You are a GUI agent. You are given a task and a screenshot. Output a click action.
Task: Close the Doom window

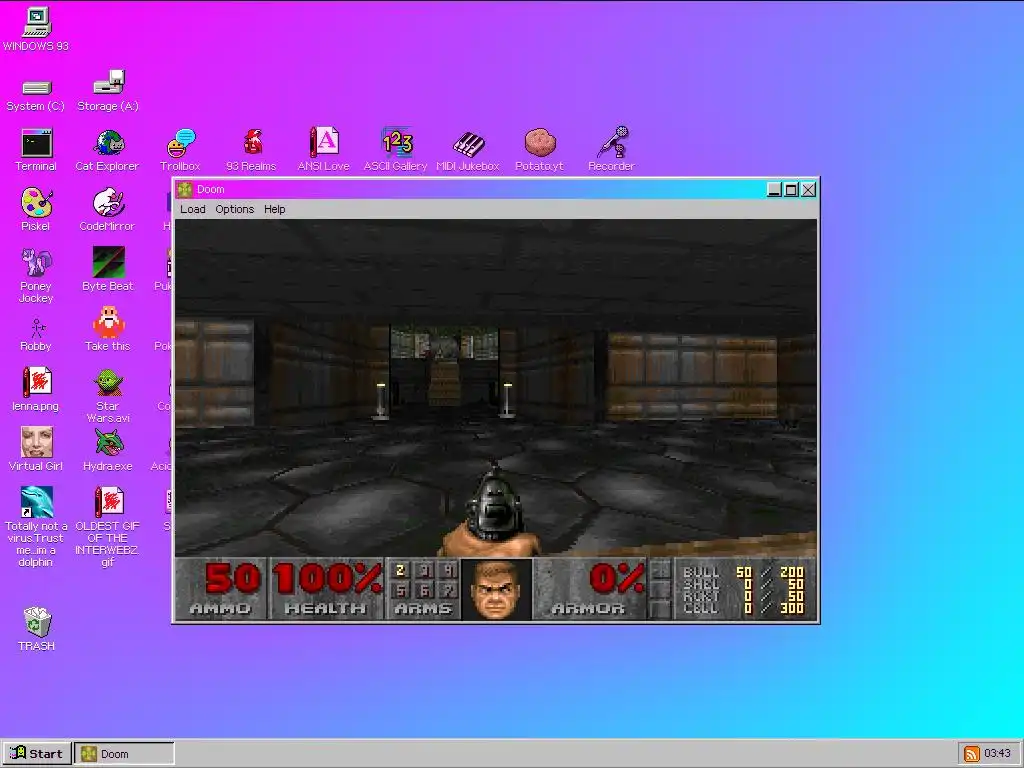pyautogui.click(x=808, y=190)
